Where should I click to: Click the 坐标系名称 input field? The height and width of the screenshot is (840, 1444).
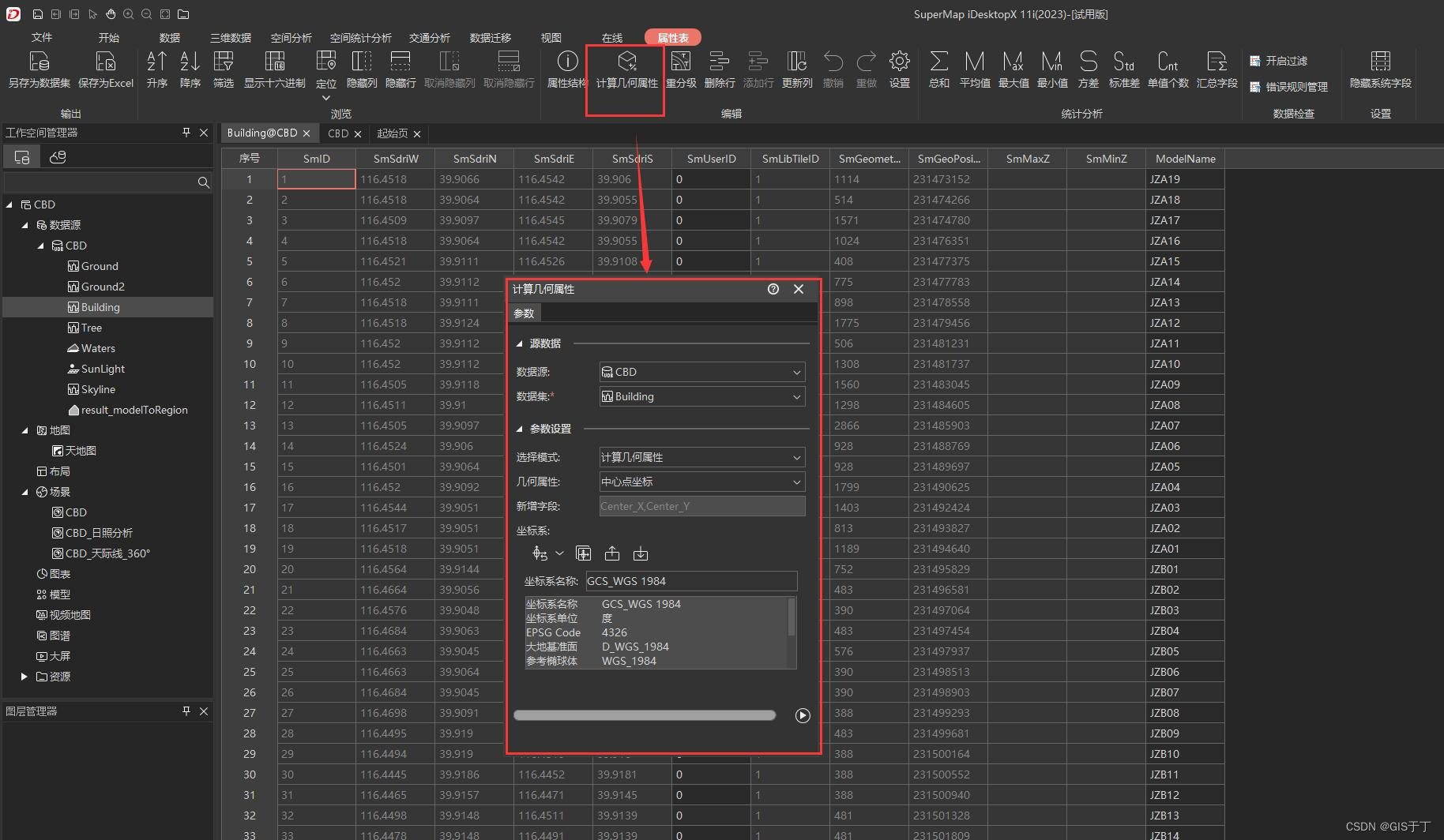coord(691,581)
